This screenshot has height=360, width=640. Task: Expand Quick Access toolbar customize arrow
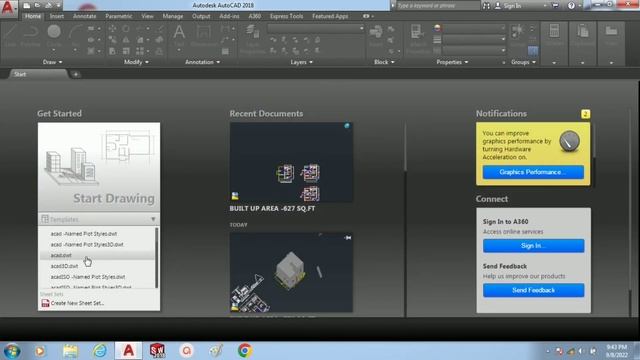[x=58, y=6]
